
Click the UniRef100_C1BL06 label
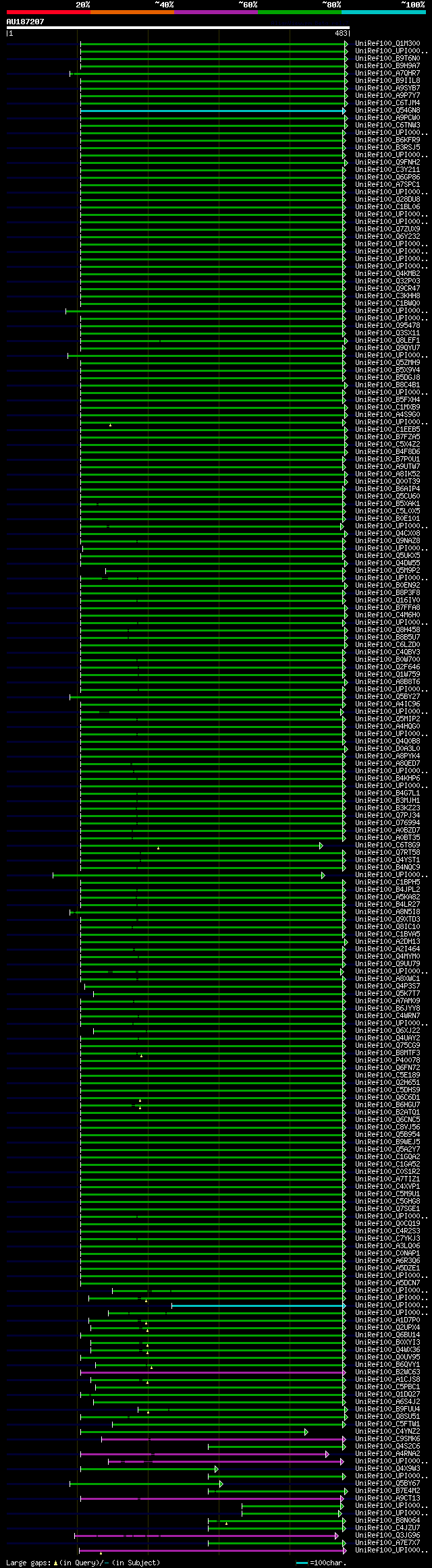[387, 207]
